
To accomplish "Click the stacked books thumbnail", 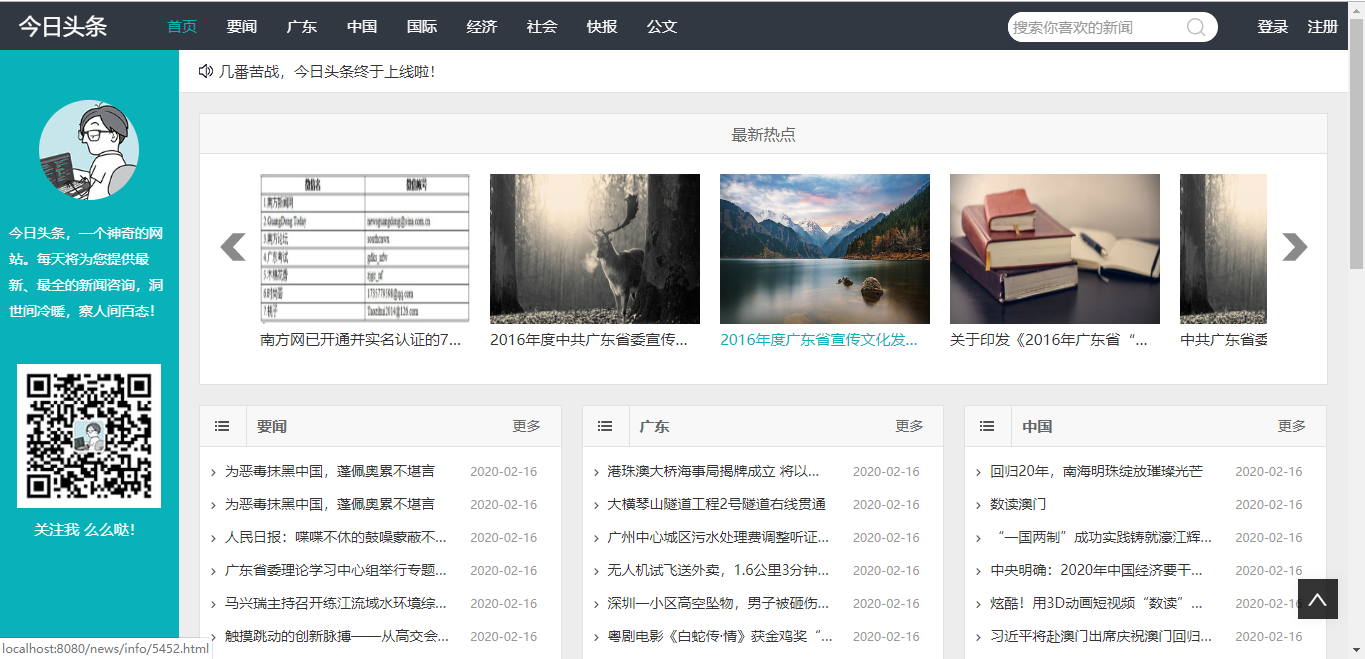I will 1055,249.
